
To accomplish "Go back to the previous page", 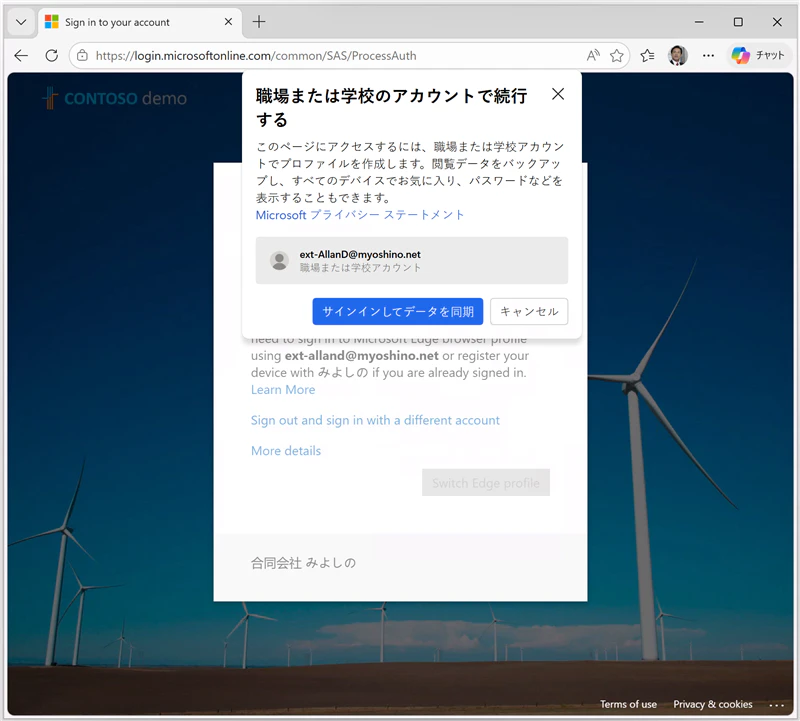I will coord(21,55).
